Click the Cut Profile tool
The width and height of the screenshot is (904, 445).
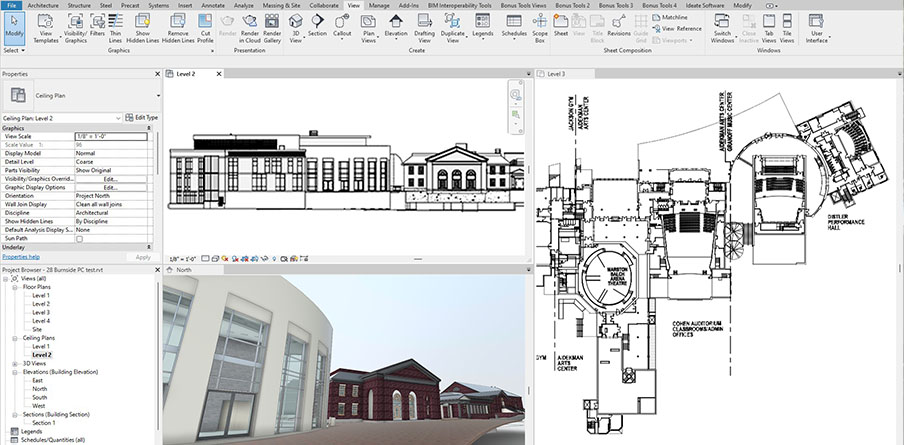205,27
